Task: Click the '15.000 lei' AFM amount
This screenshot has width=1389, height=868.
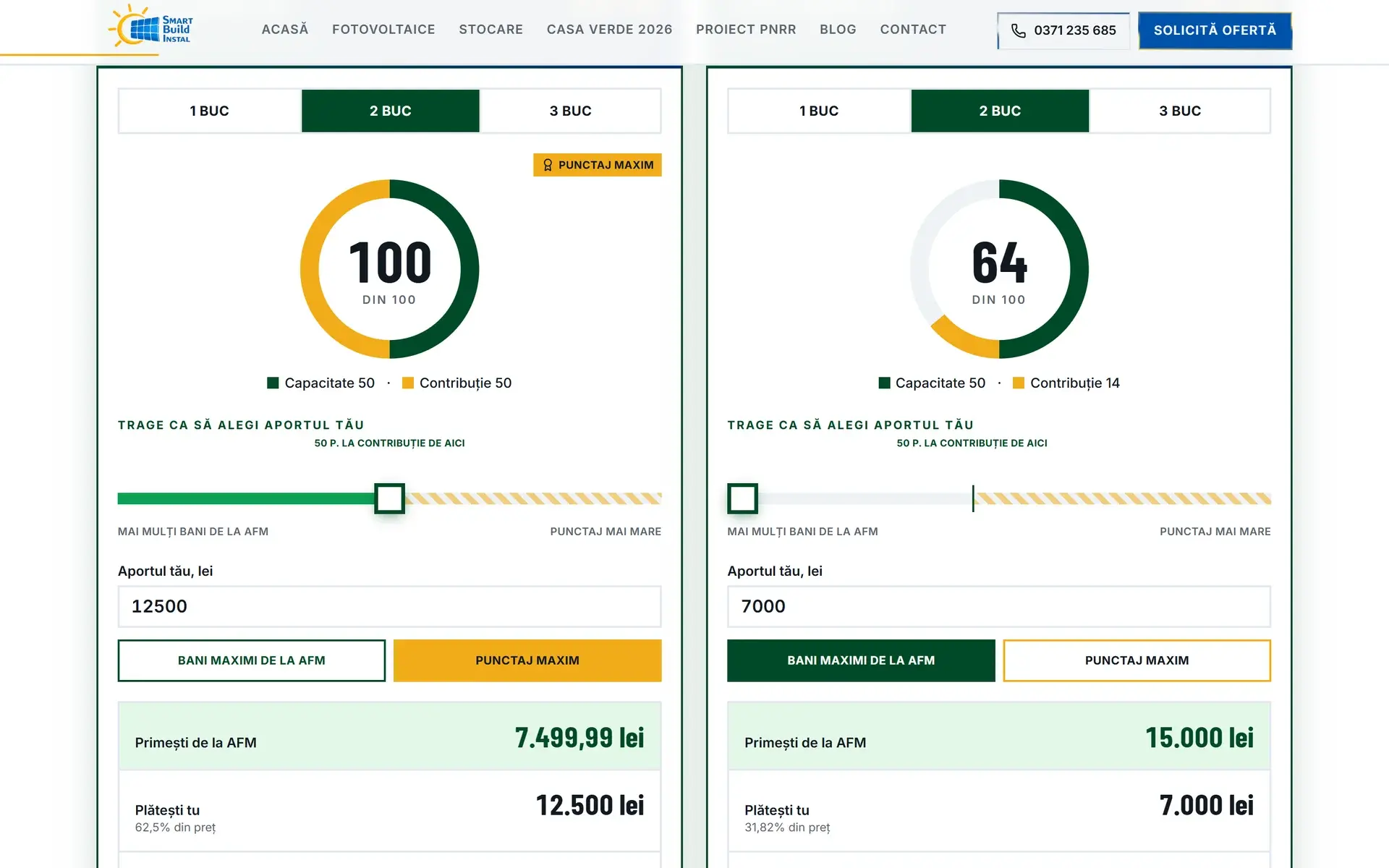Action: [x=1199, y=738]
